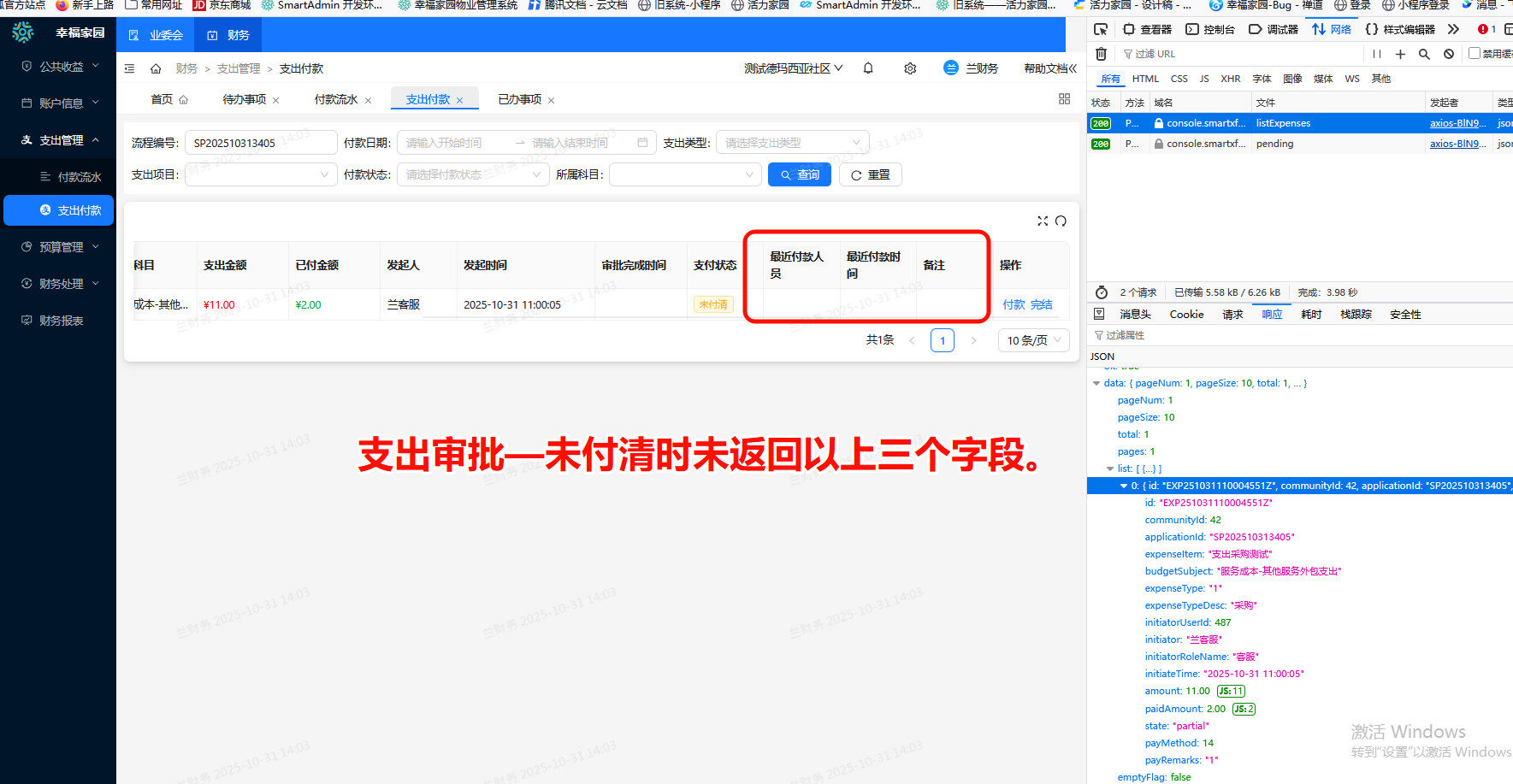The image size is (1513, 784).
Task: Select the element picker in DevTools
Action: coord(1101,29)
